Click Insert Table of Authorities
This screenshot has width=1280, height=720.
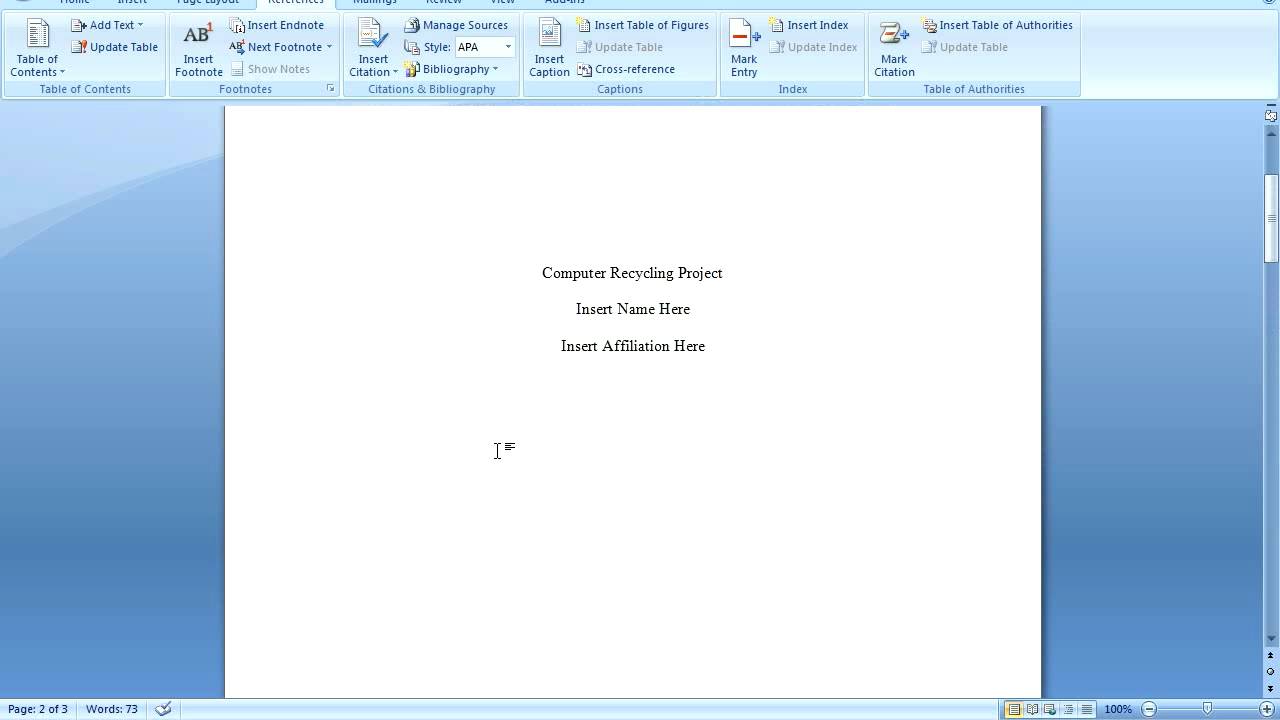coord(997,25)
